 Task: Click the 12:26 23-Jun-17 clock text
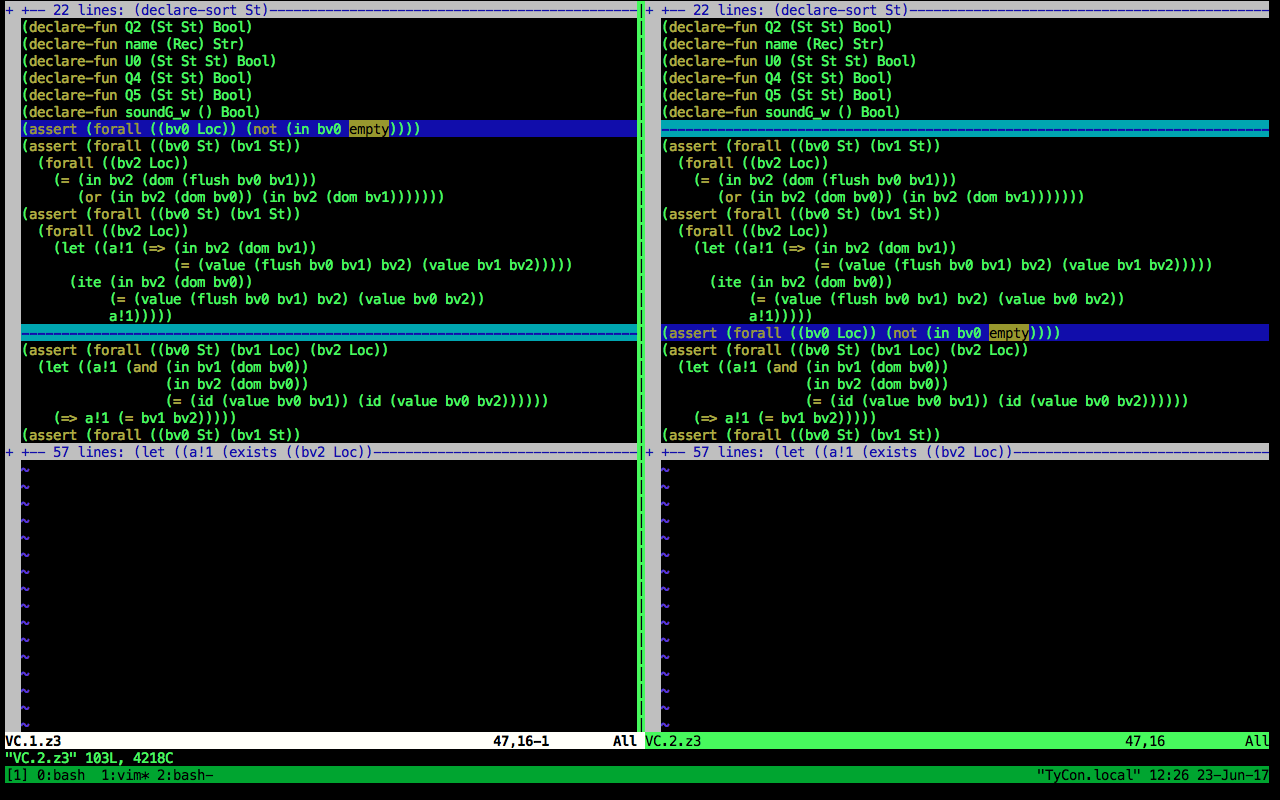(x=1208, y=775)
